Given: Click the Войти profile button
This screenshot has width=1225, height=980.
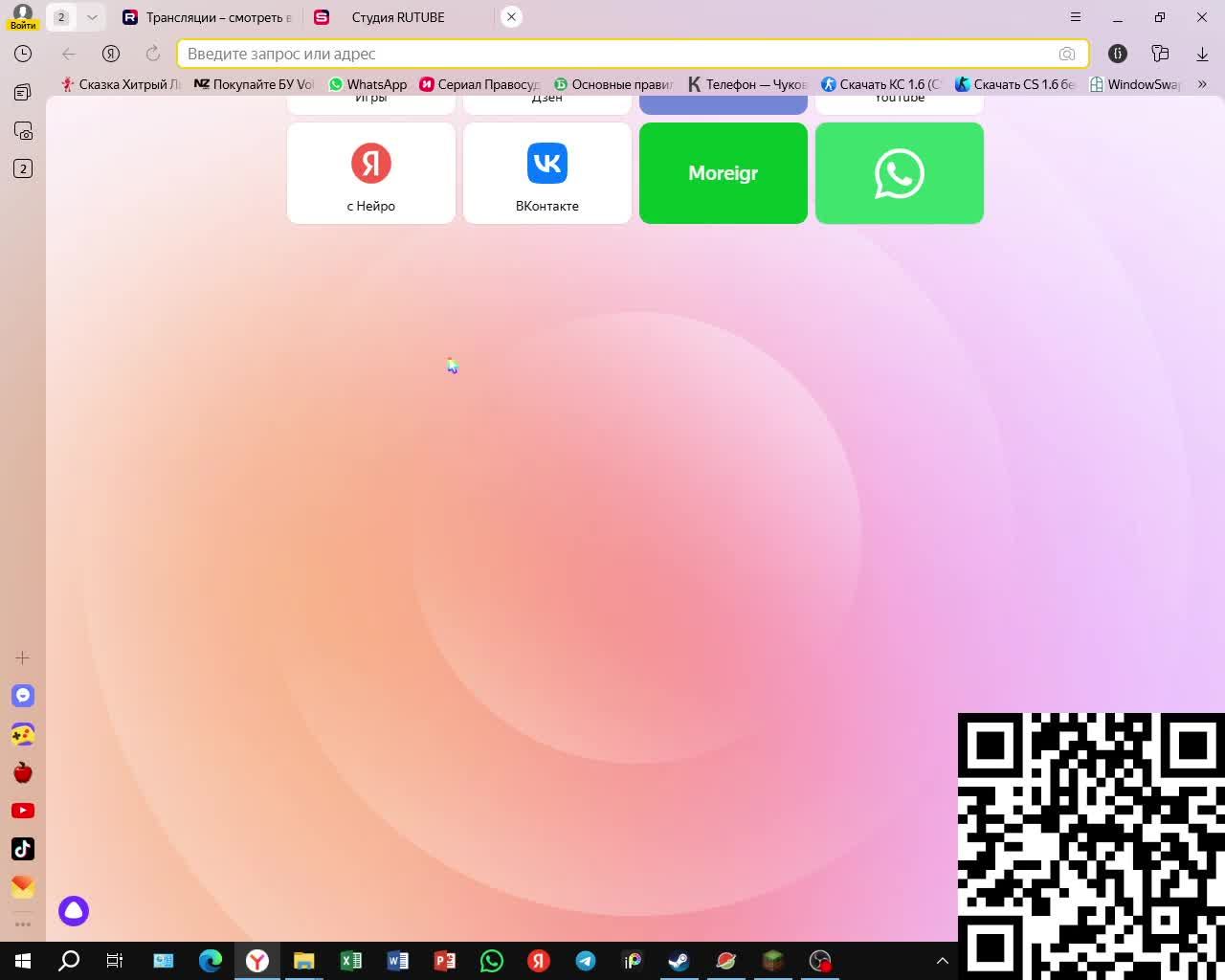Looking at the screenshot, I should click(x=23, y=17).
